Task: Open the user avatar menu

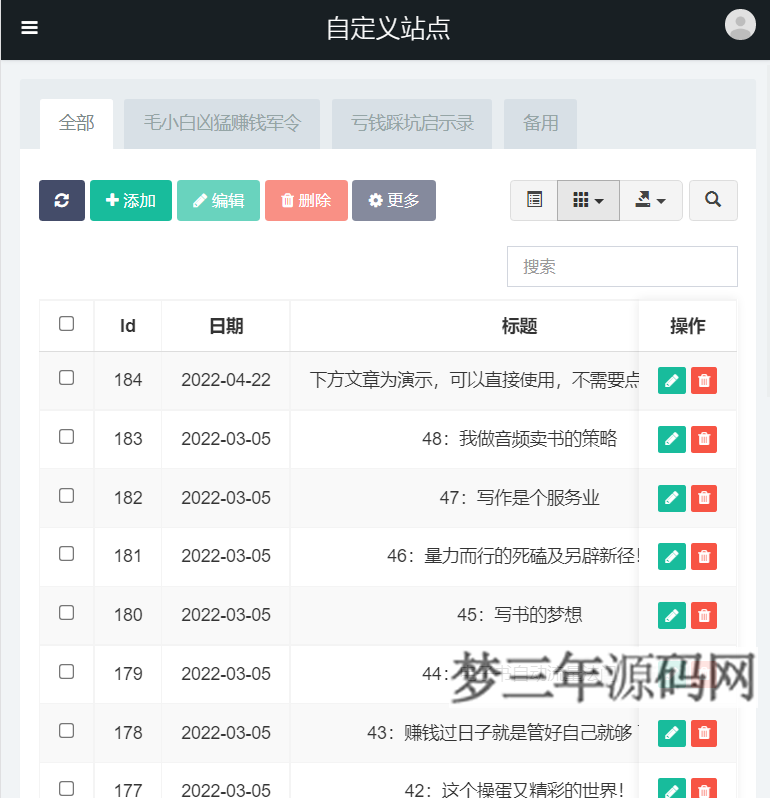Action: coord(740,24)
